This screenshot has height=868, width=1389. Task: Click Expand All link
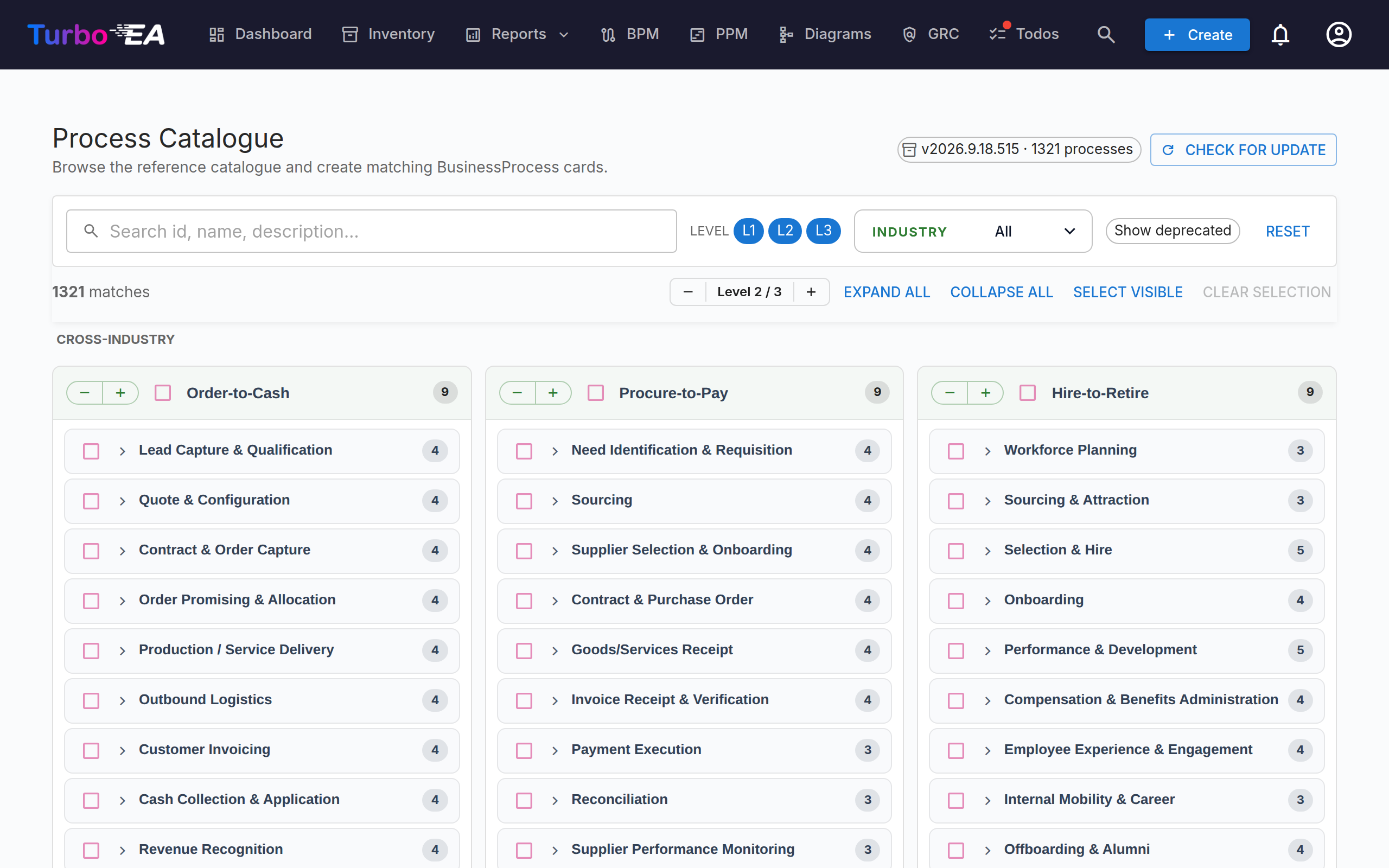(886, 292)
